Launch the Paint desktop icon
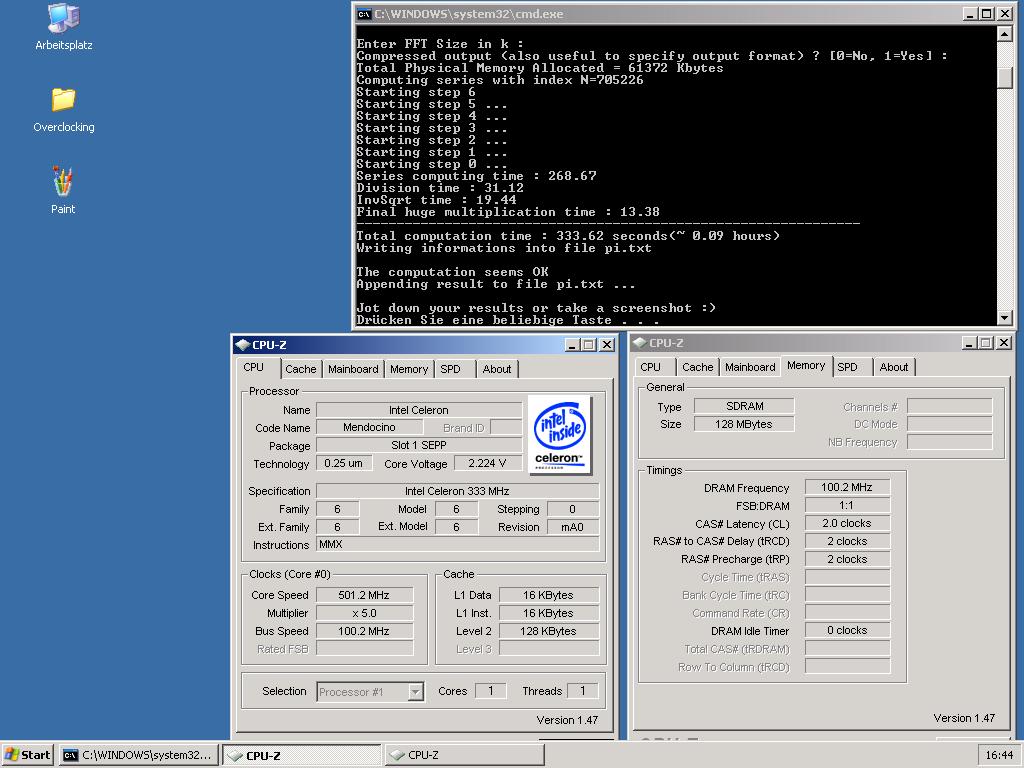The image size is (1024, 768). pyautogui.click(x=63, y=190)
